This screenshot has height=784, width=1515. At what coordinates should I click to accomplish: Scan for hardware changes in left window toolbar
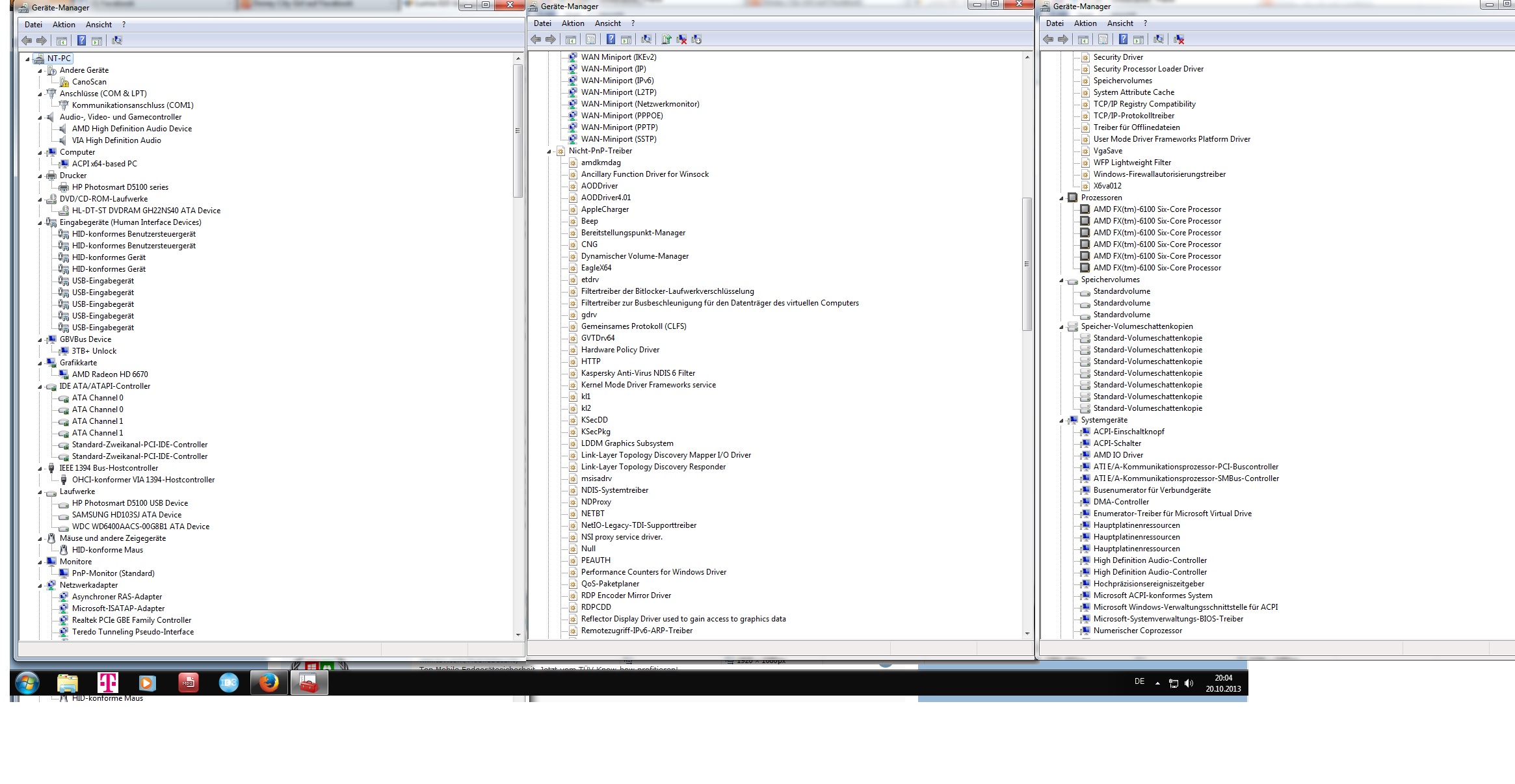tap(117, 40)
